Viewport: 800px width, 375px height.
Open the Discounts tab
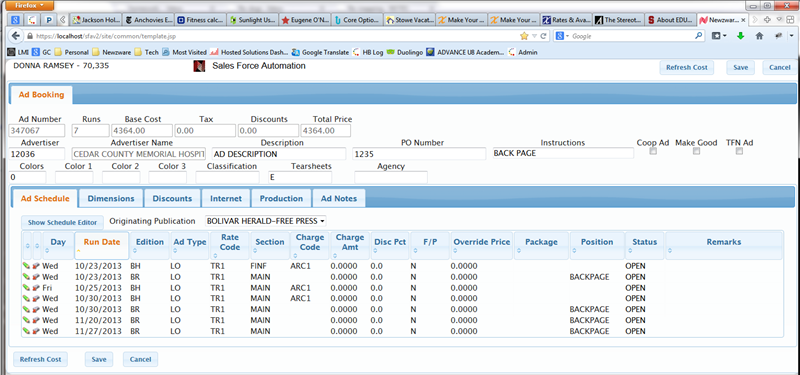click(172, 198)
